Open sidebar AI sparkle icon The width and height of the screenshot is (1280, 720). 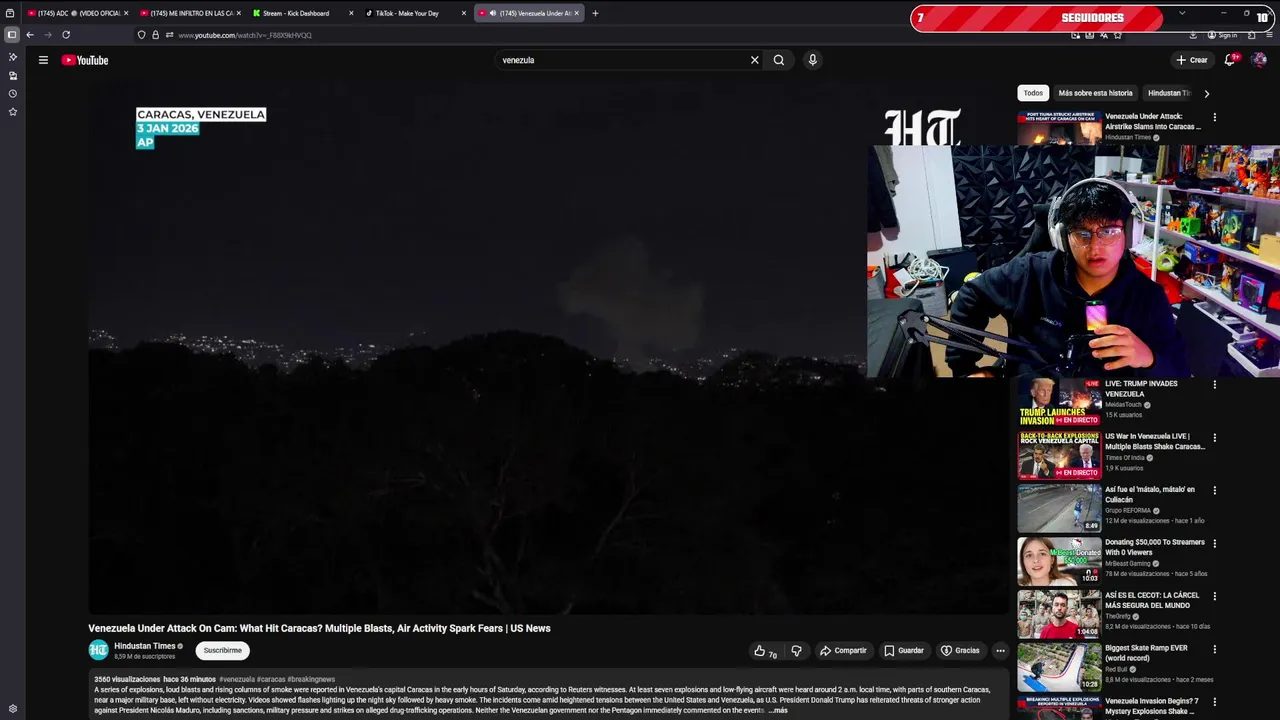click(x=12, y=57)
